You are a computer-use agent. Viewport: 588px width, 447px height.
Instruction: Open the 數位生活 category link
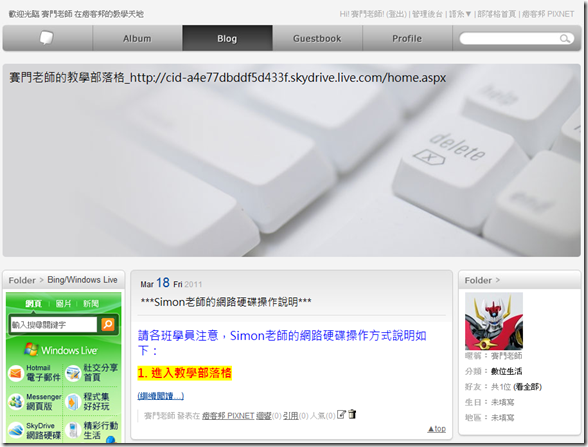point(506,371)
